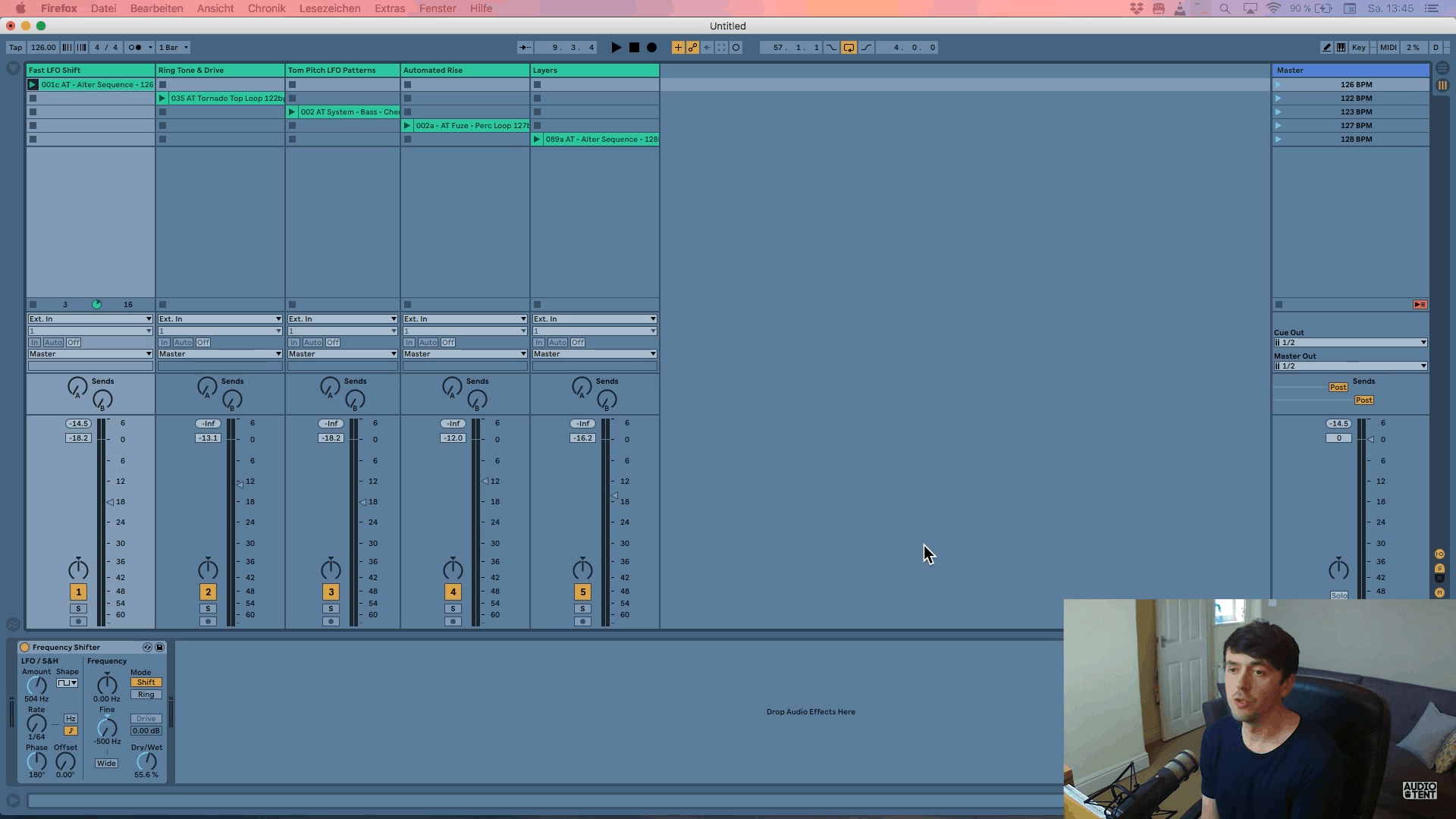Open the 1 Bar quantization dropdown

click(174, 47)
